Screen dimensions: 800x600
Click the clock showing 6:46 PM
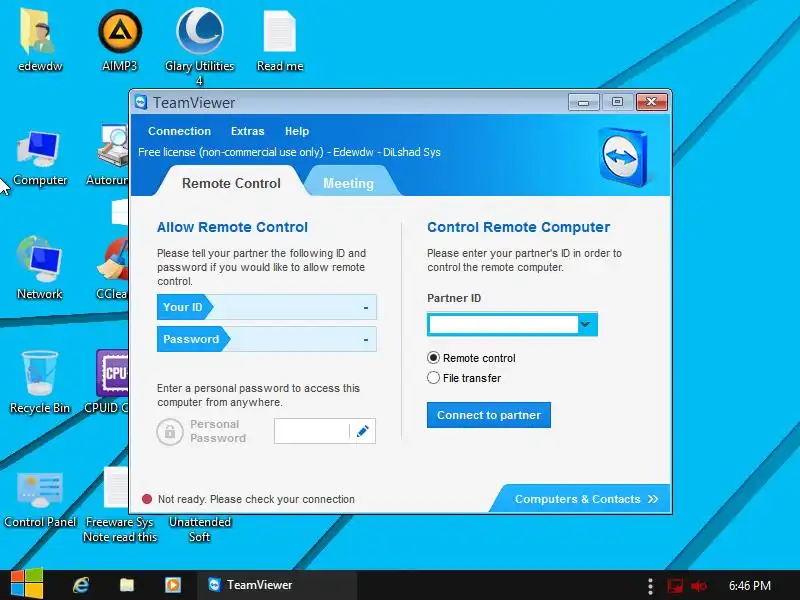[749, 585]
